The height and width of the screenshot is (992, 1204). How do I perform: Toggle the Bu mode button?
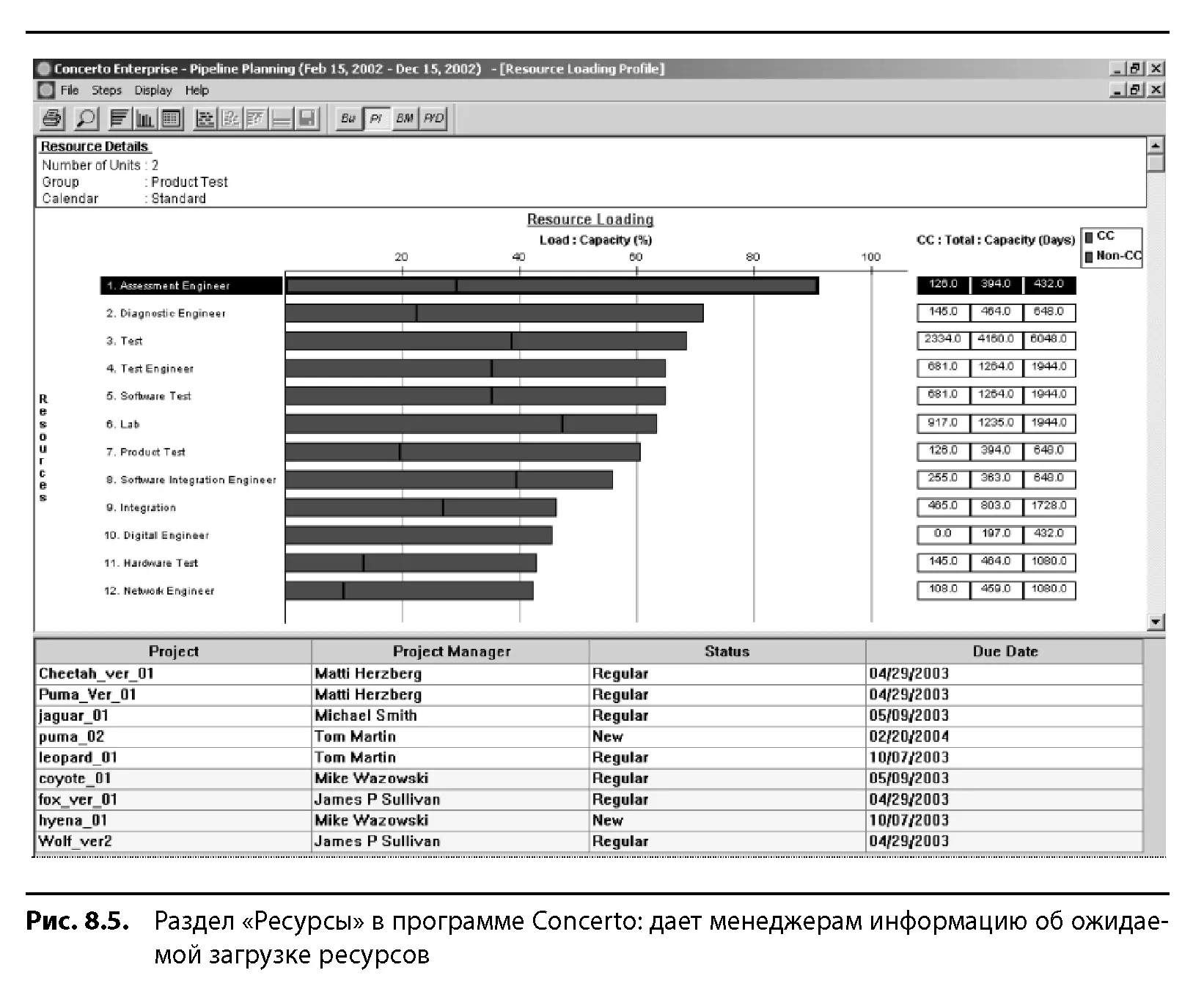coord(348,118)
